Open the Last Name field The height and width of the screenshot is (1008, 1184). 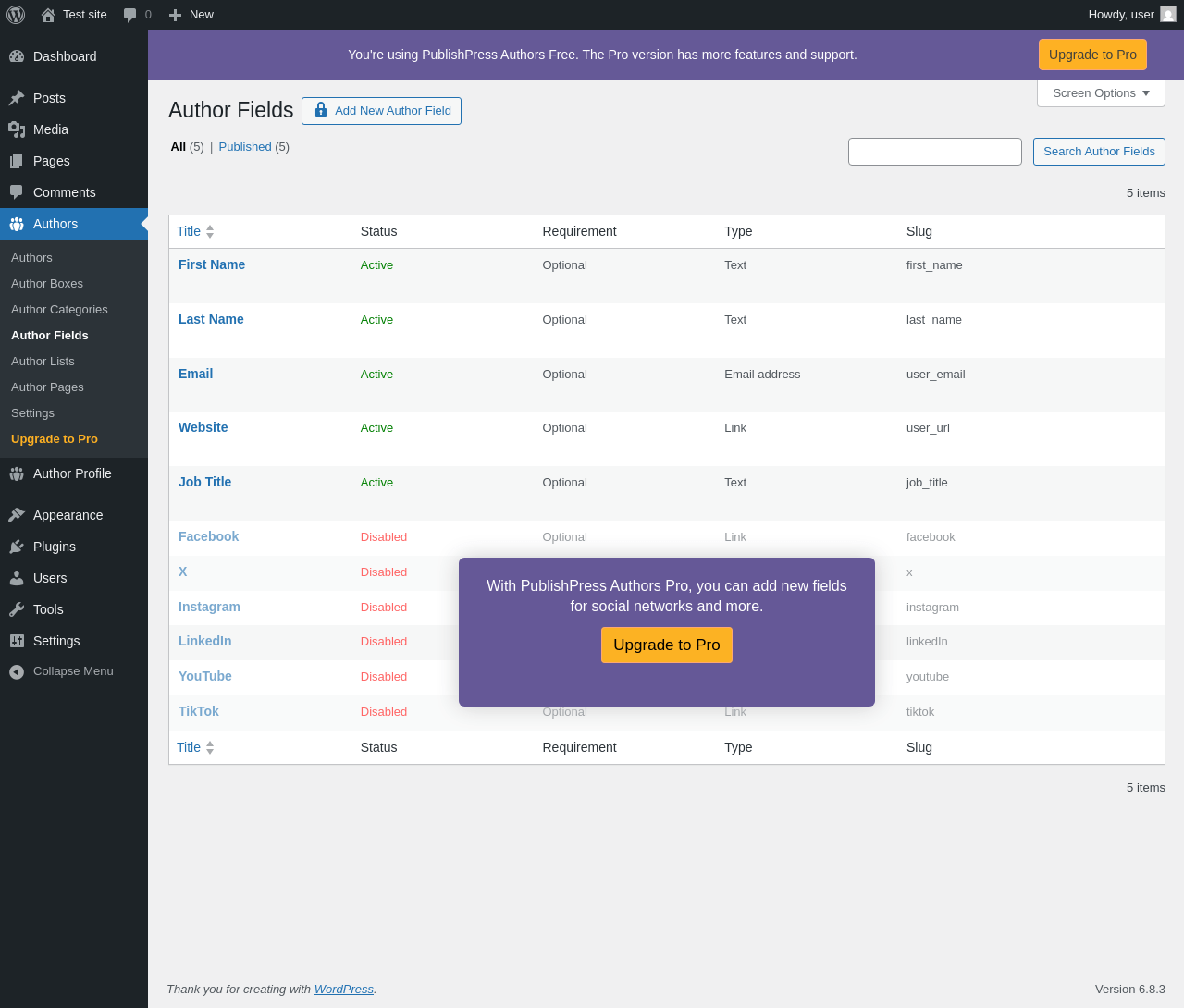click(211, 319)
